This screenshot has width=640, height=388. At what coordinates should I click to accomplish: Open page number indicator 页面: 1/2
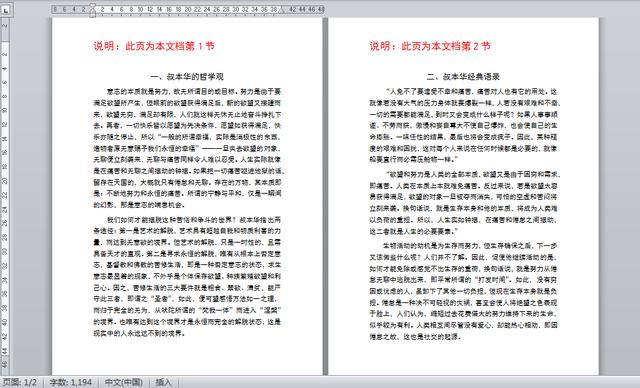pos(20,382)
